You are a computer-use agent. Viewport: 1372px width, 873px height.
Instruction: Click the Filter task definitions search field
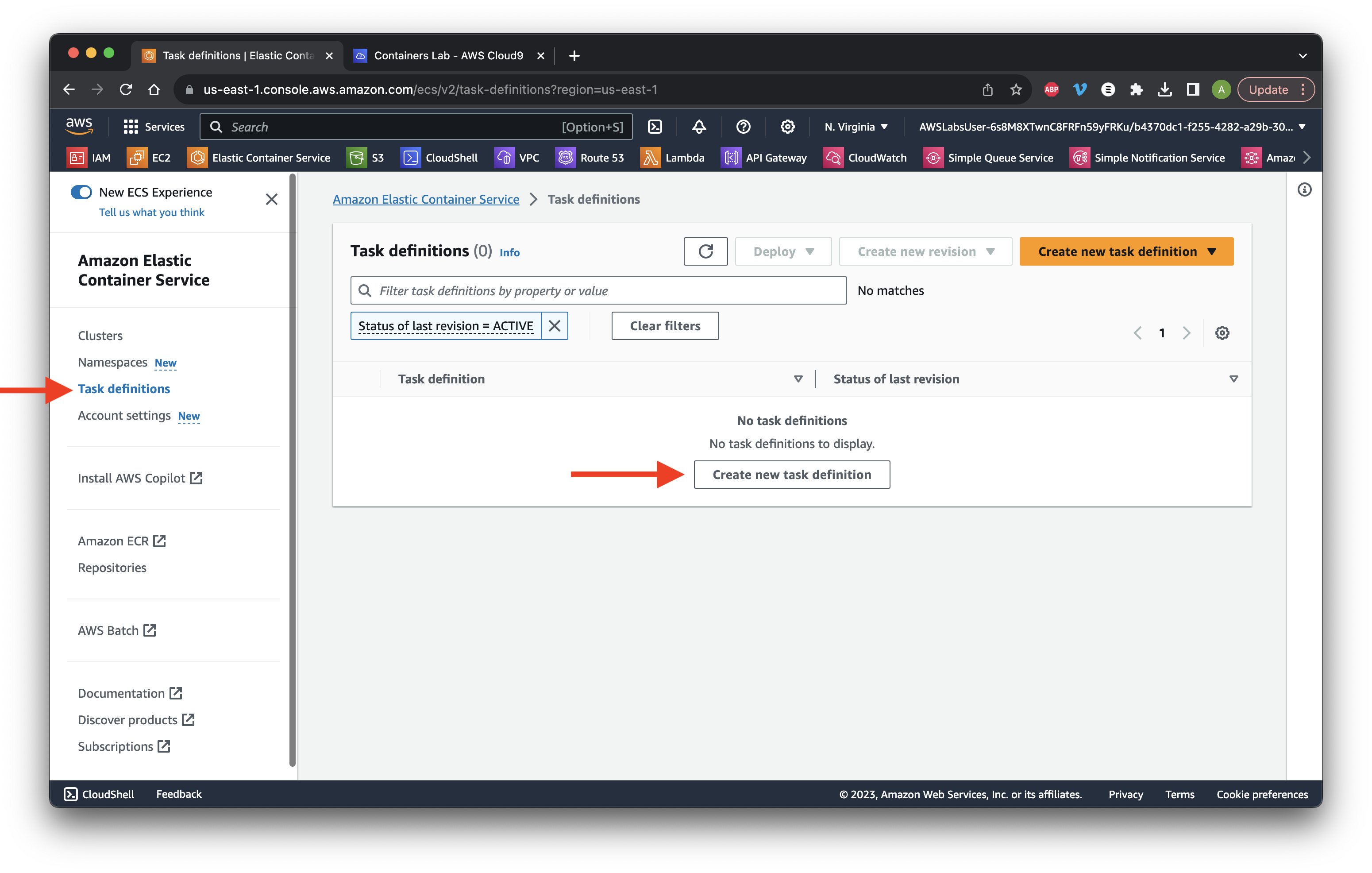(x=598, y=290)
